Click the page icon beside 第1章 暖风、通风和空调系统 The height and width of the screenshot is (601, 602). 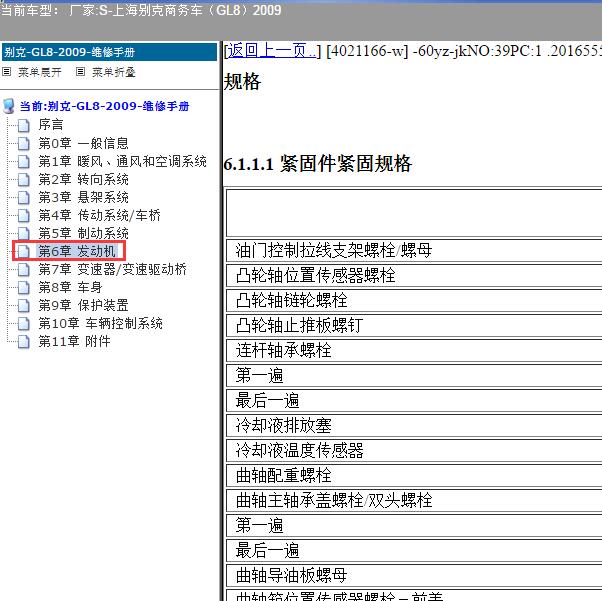pos(23,161)
